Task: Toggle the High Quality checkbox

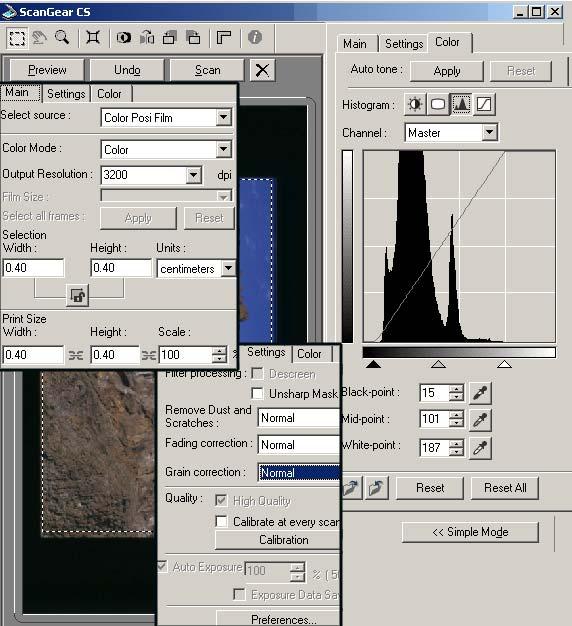Action: pos(221,500)
